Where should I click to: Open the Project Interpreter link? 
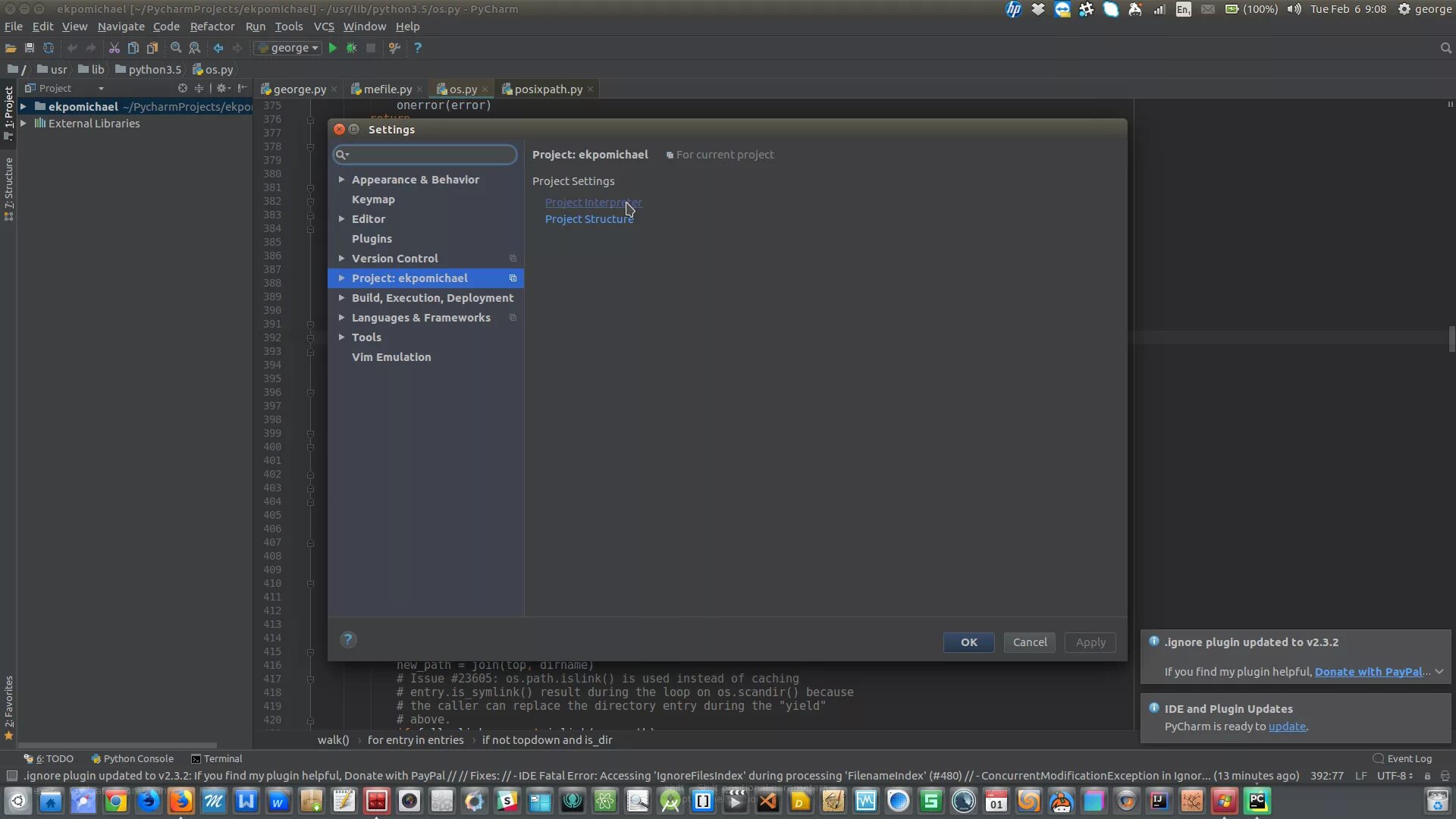[593, 202]
